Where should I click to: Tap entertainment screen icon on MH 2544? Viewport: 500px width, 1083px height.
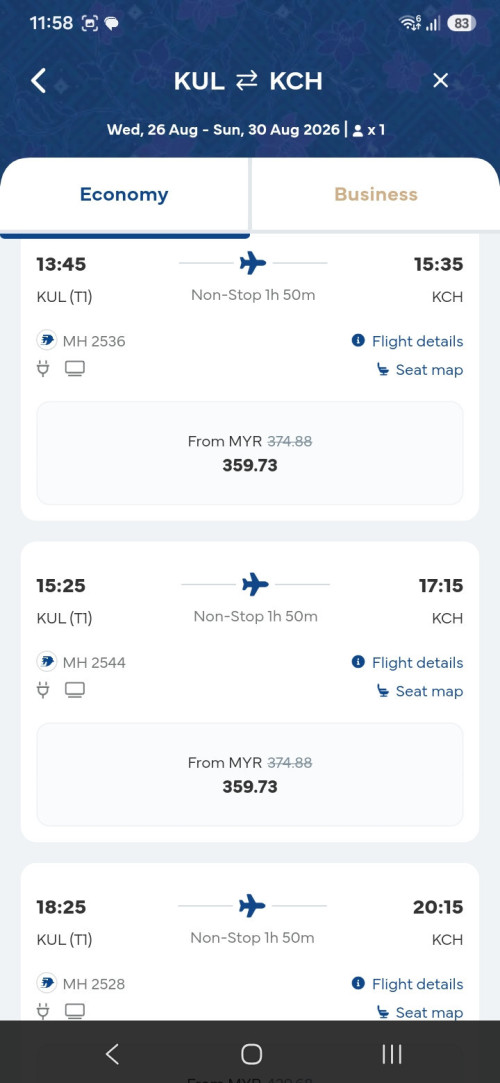click(75, 690)
